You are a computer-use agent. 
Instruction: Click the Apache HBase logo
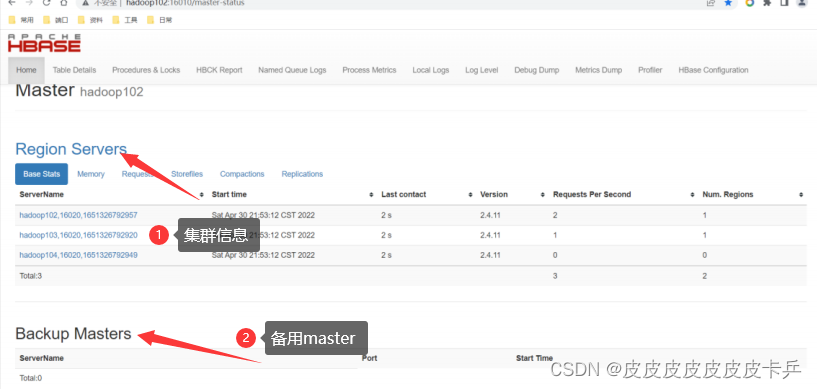click(44, 43)
